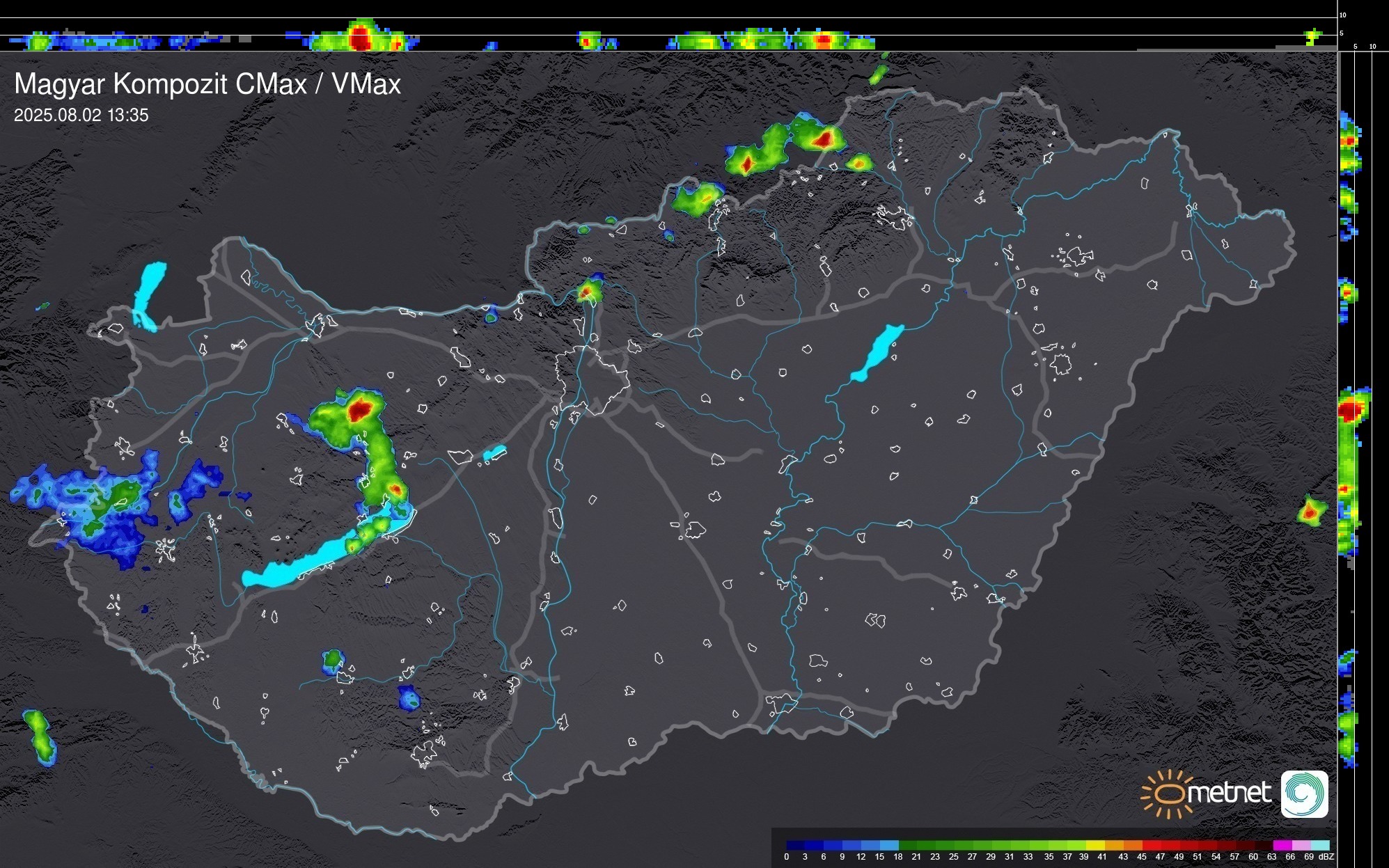This screenshot has width=1389, height=868.
Task: Click the light cyan 69 dBZ legend swatch
Action: (x=1319, y=845)
